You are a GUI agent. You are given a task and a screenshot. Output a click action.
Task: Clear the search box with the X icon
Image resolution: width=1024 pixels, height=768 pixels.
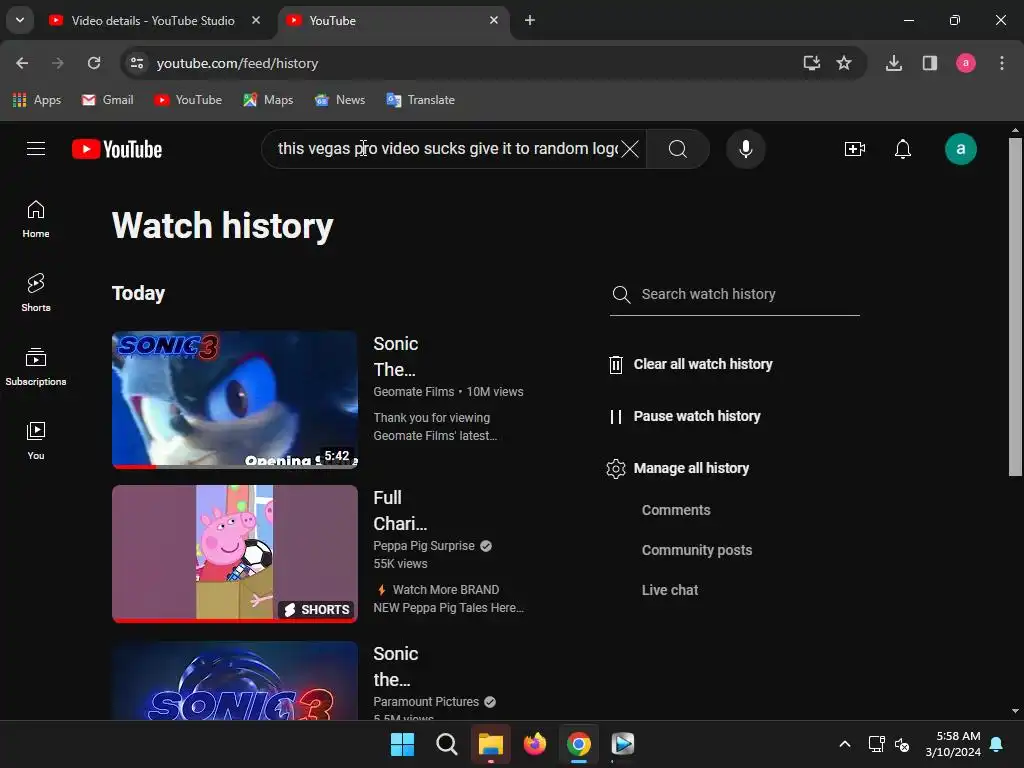click(x=630, y=149)
